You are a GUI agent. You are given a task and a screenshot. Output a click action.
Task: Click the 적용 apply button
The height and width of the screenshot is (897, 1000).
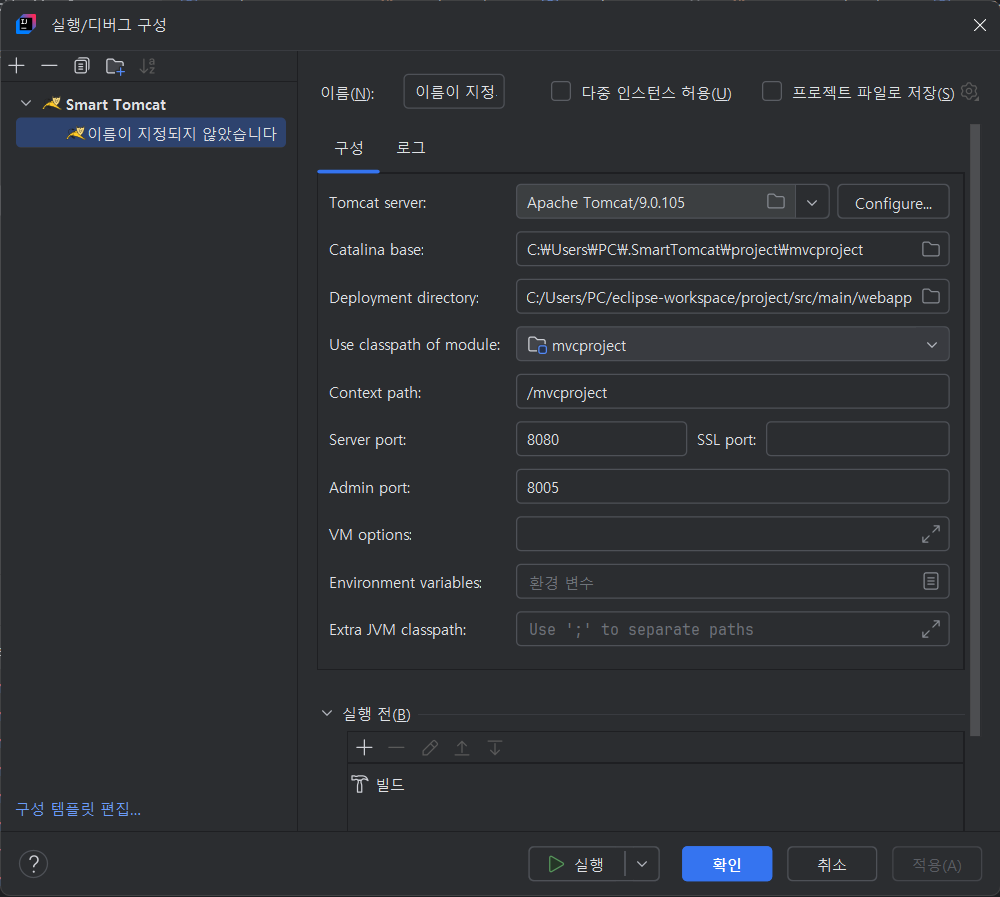[936, 864]
